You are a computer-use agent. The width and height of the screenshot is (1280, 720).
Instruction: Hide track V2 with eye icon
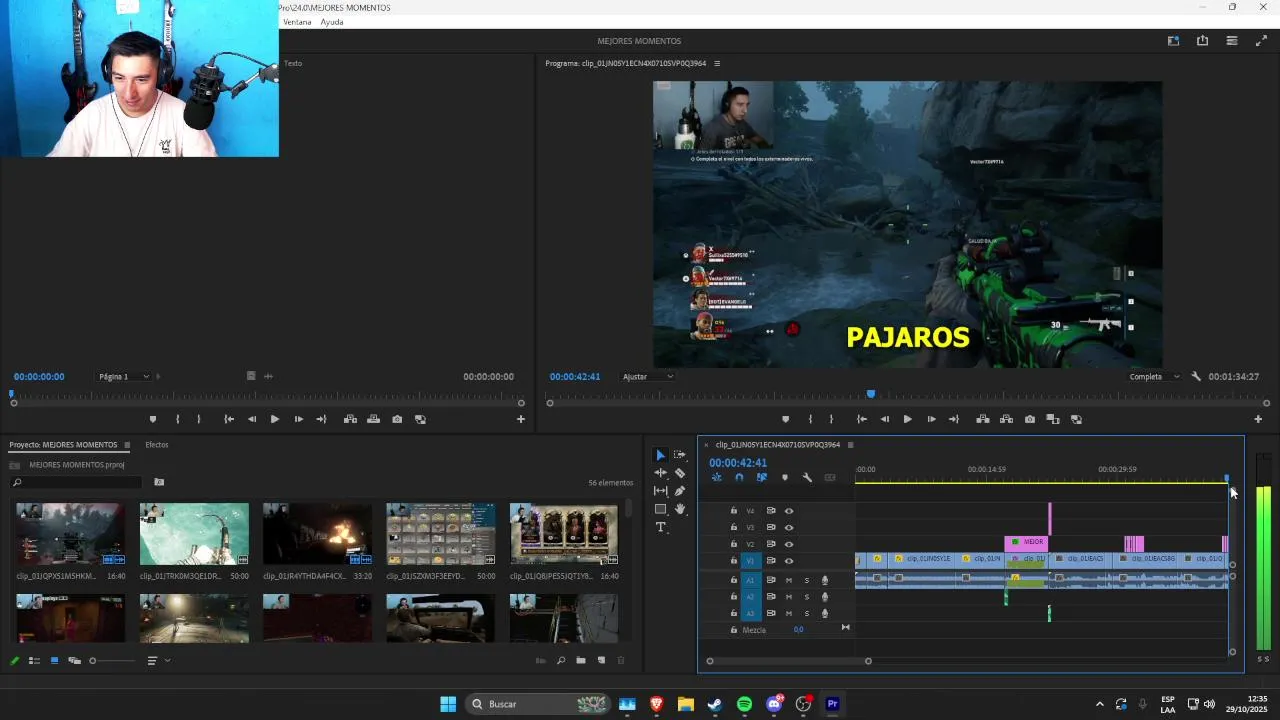click(789, 544)
